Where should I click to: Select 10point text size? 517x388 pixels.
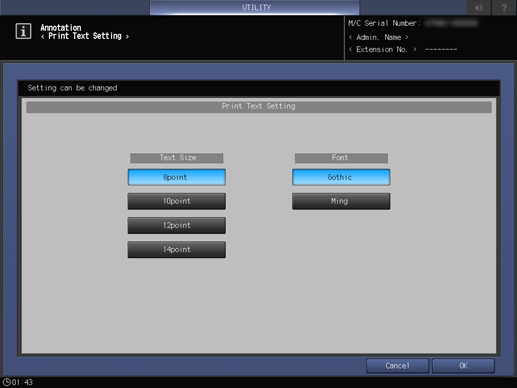[177, 201]
